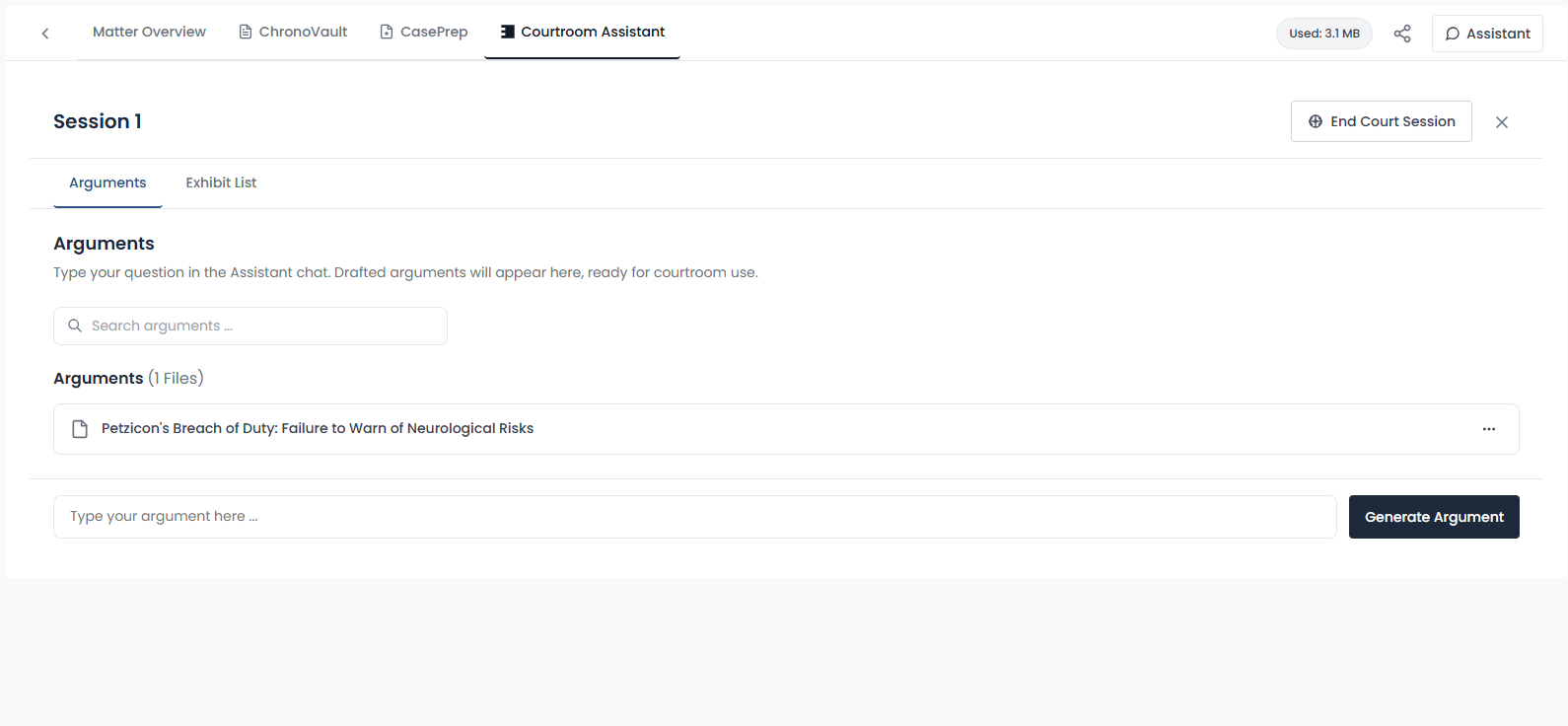Click the End Court Session button
1568x726 pixels.
(x=1381, y=120)
